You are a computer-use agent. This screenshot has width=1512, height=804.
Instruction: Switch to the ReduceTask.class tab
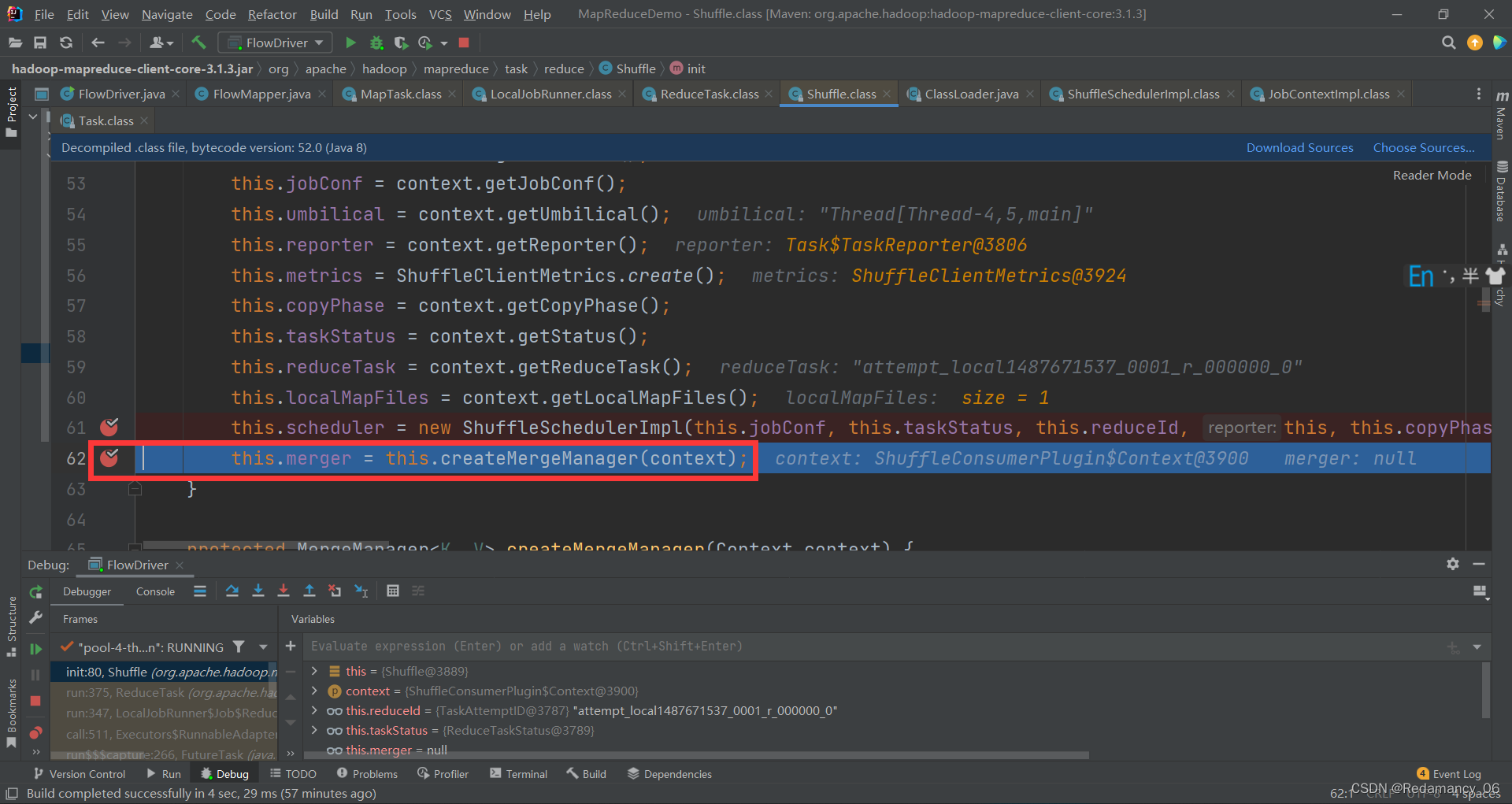(710, 94)
